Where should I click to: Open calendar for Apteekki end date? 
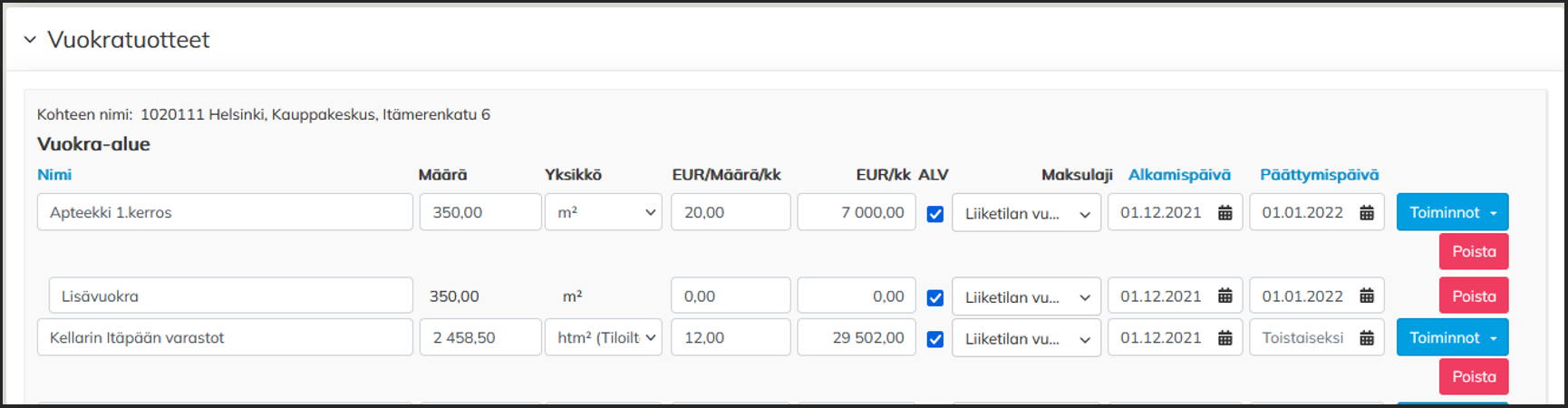[x=1367, y=213]
